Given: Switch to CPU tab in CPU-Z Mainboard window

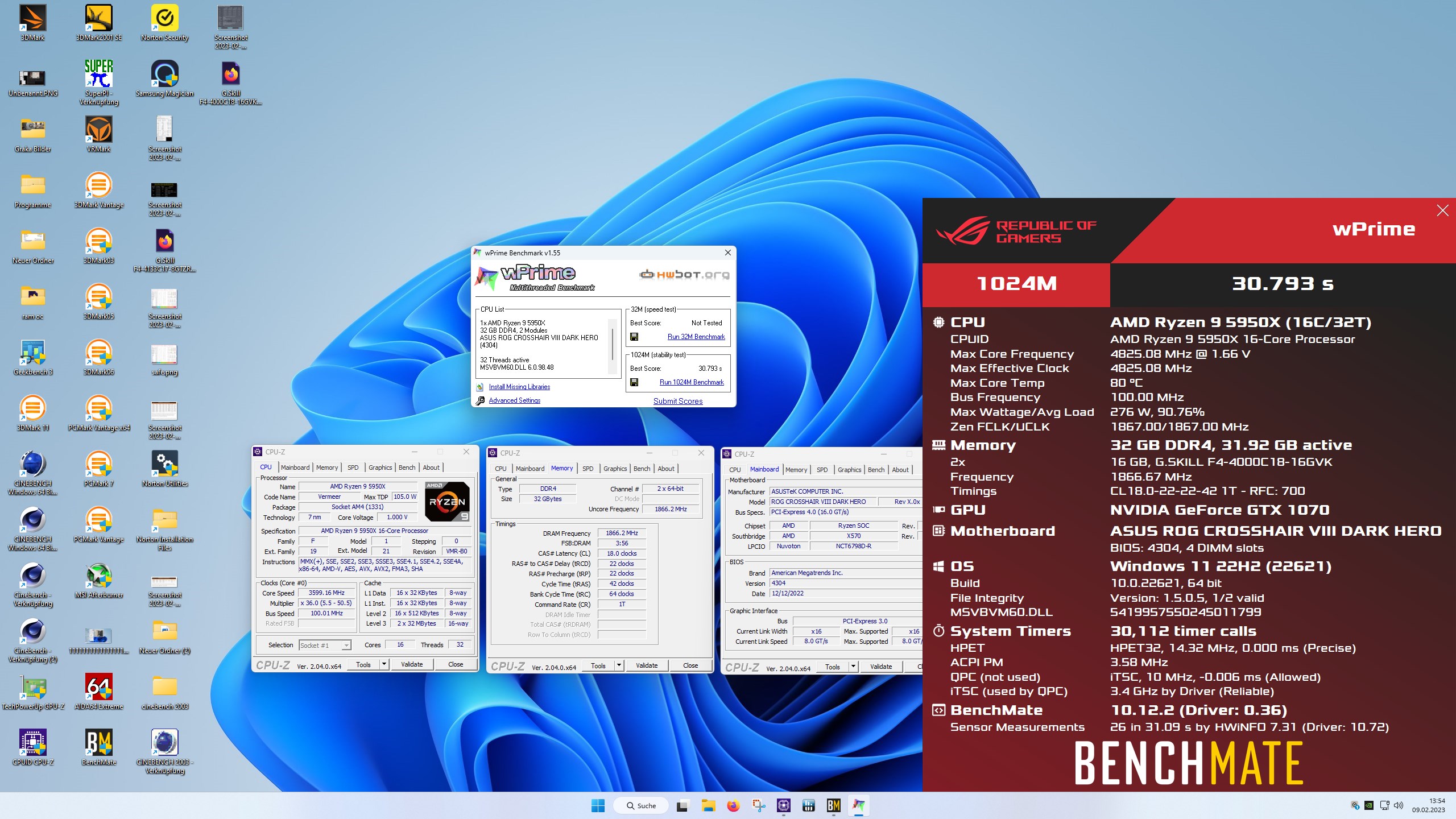Looking at the screenshot, I should tap(735, 470).
